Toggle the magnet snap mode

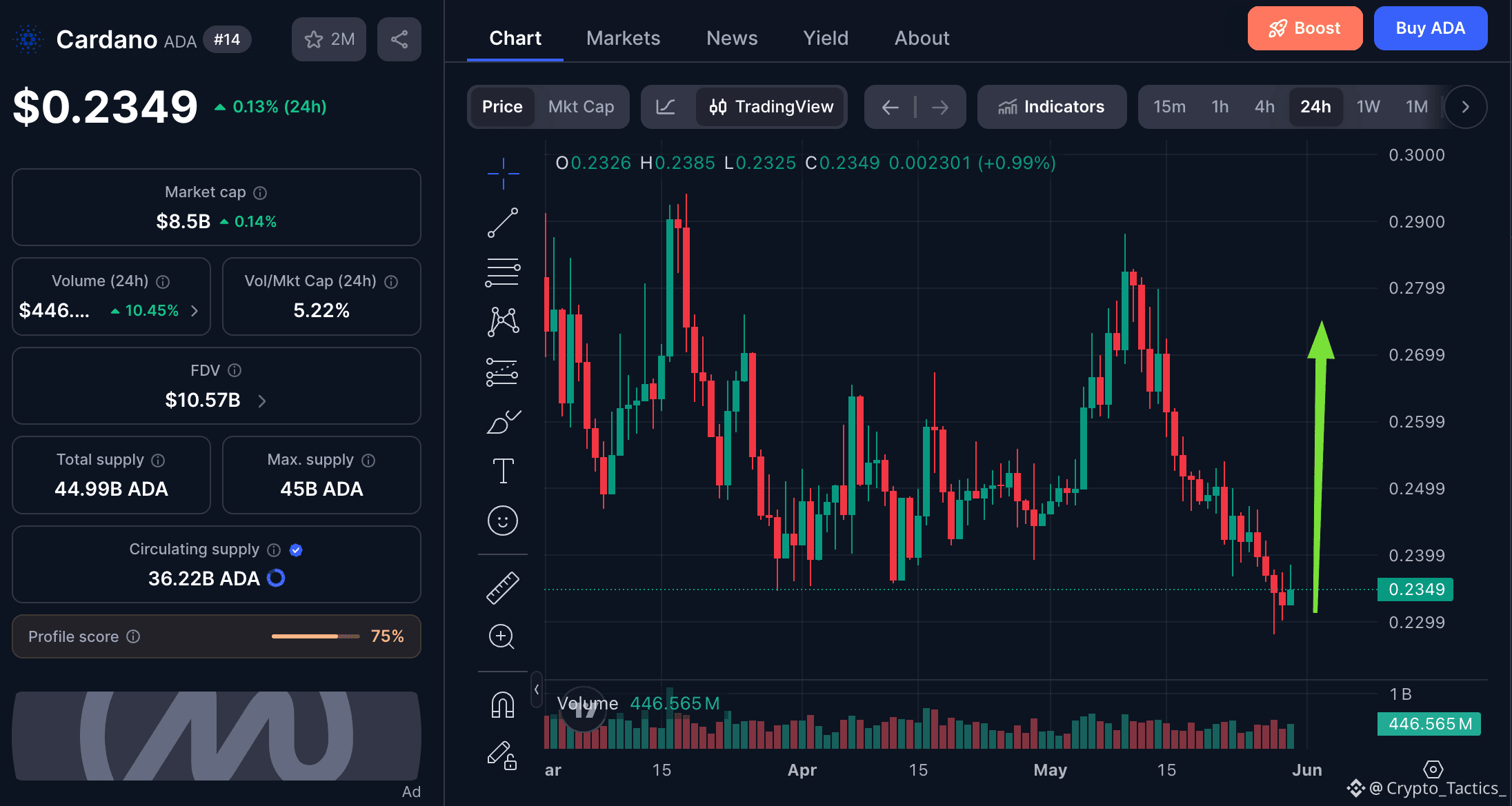503,705
